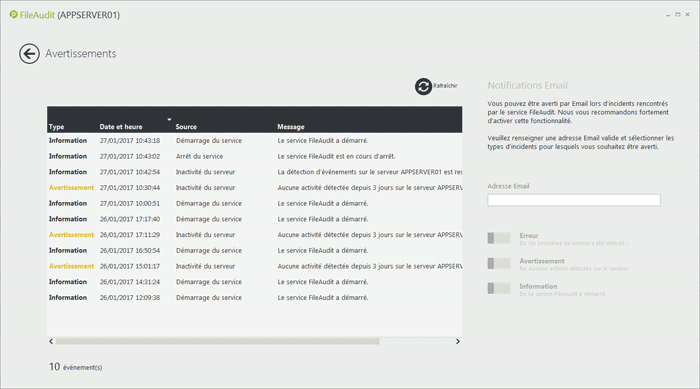Image resolution: width=700 pixels, height=389 pixels.
Task: Click the left scroll arrow of the event list
Action: point(51,341)
